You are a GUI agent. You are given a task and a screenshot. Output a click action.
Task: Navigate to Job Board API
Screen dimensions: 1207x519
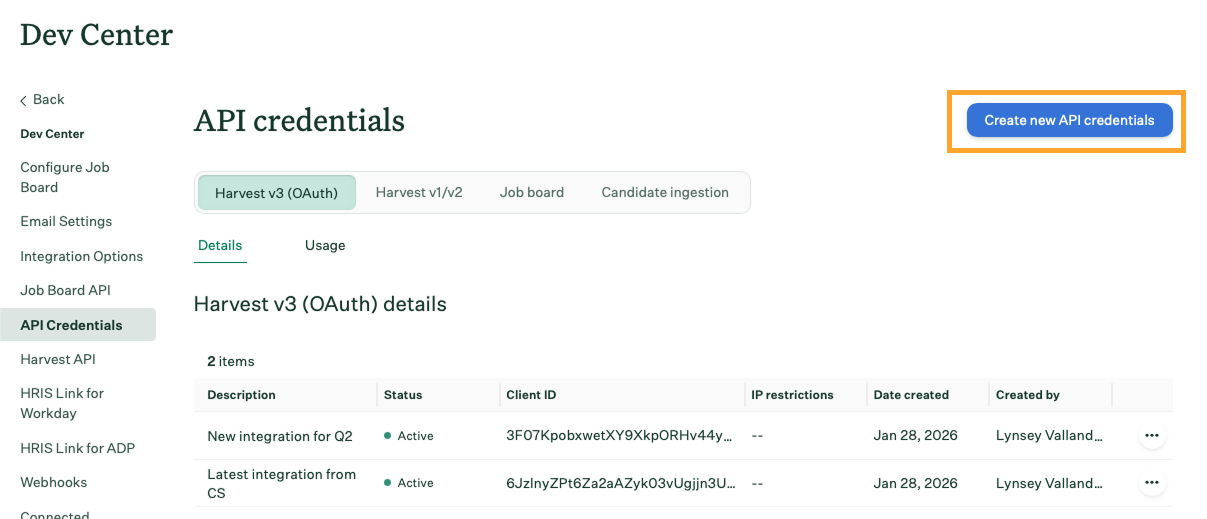click(65, 291)
